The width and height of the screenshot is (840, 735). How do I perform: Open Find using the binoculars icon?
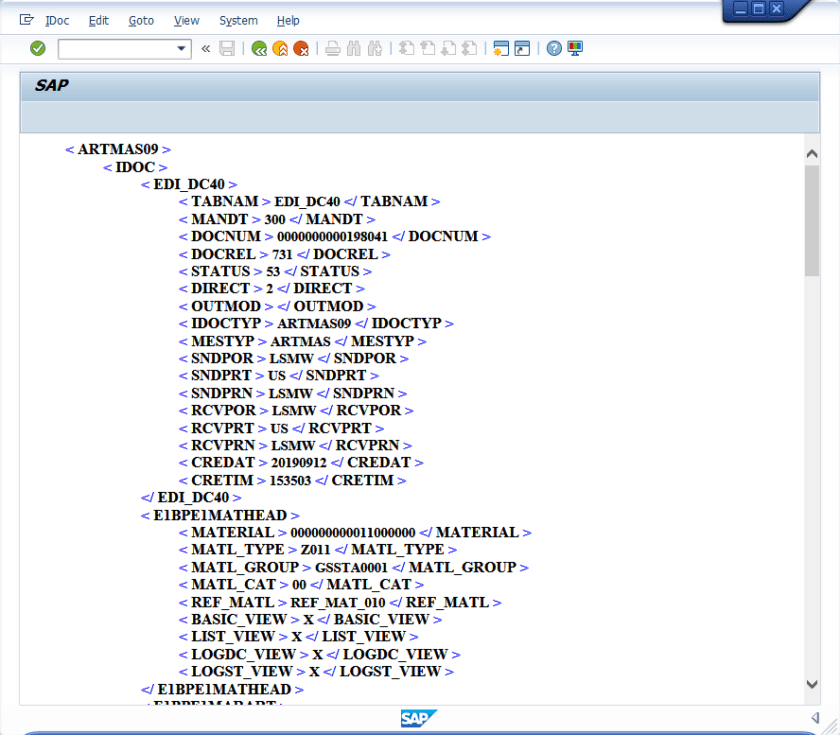tap(353, 47)
